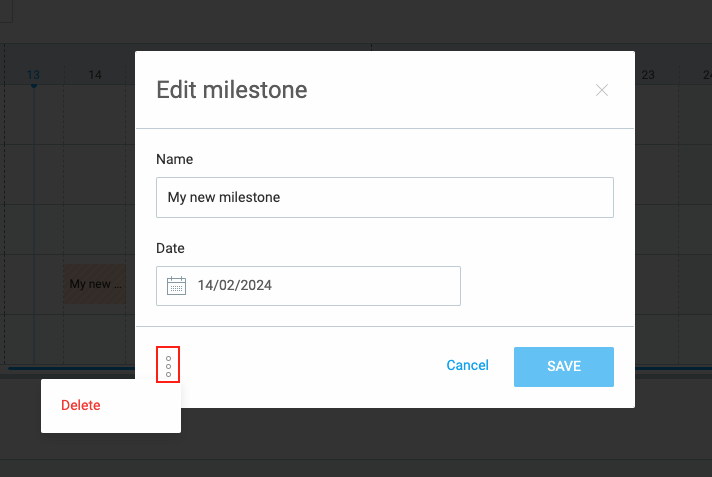Choose Delete from the popup menu
Screen dimensions: 712x477
click(x=81, y=405)
